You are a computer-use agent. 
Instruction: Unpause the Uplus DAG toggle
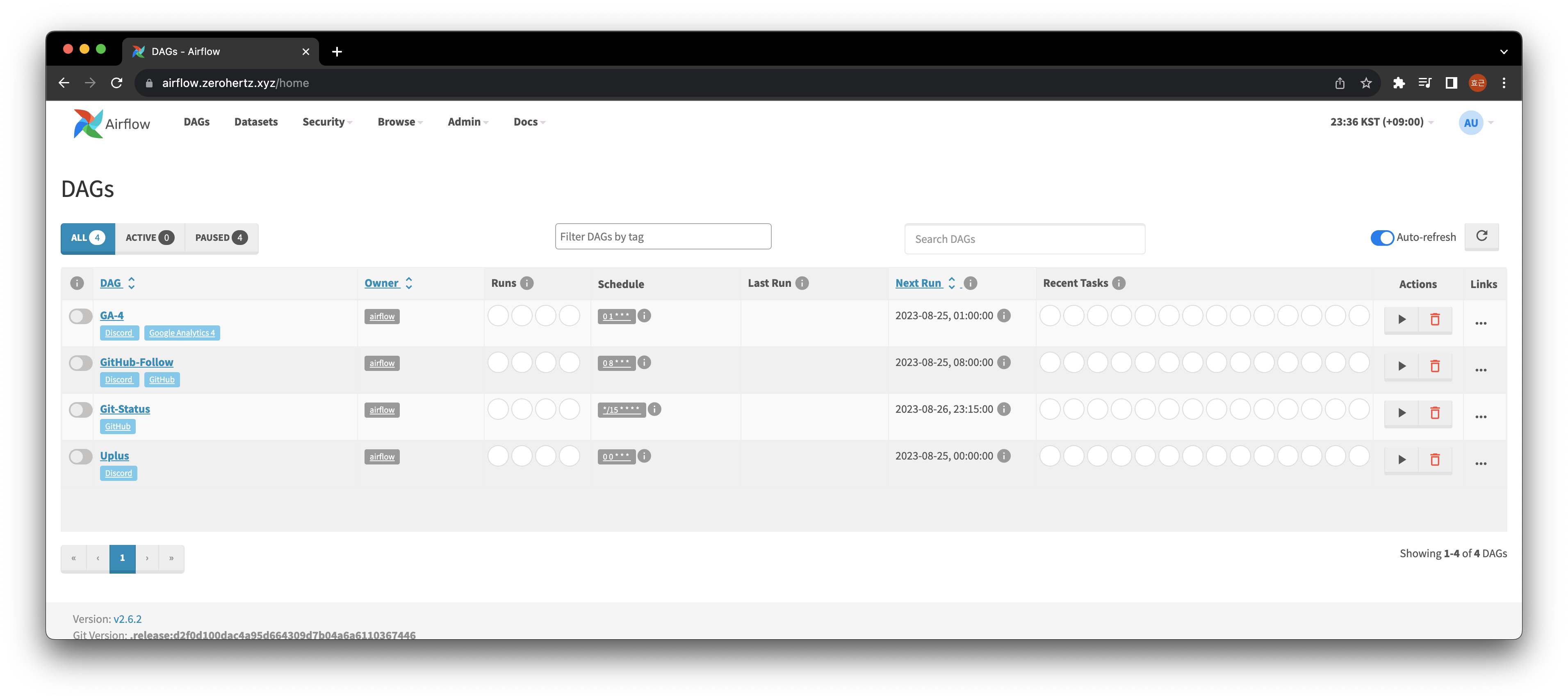coord(80,456)
